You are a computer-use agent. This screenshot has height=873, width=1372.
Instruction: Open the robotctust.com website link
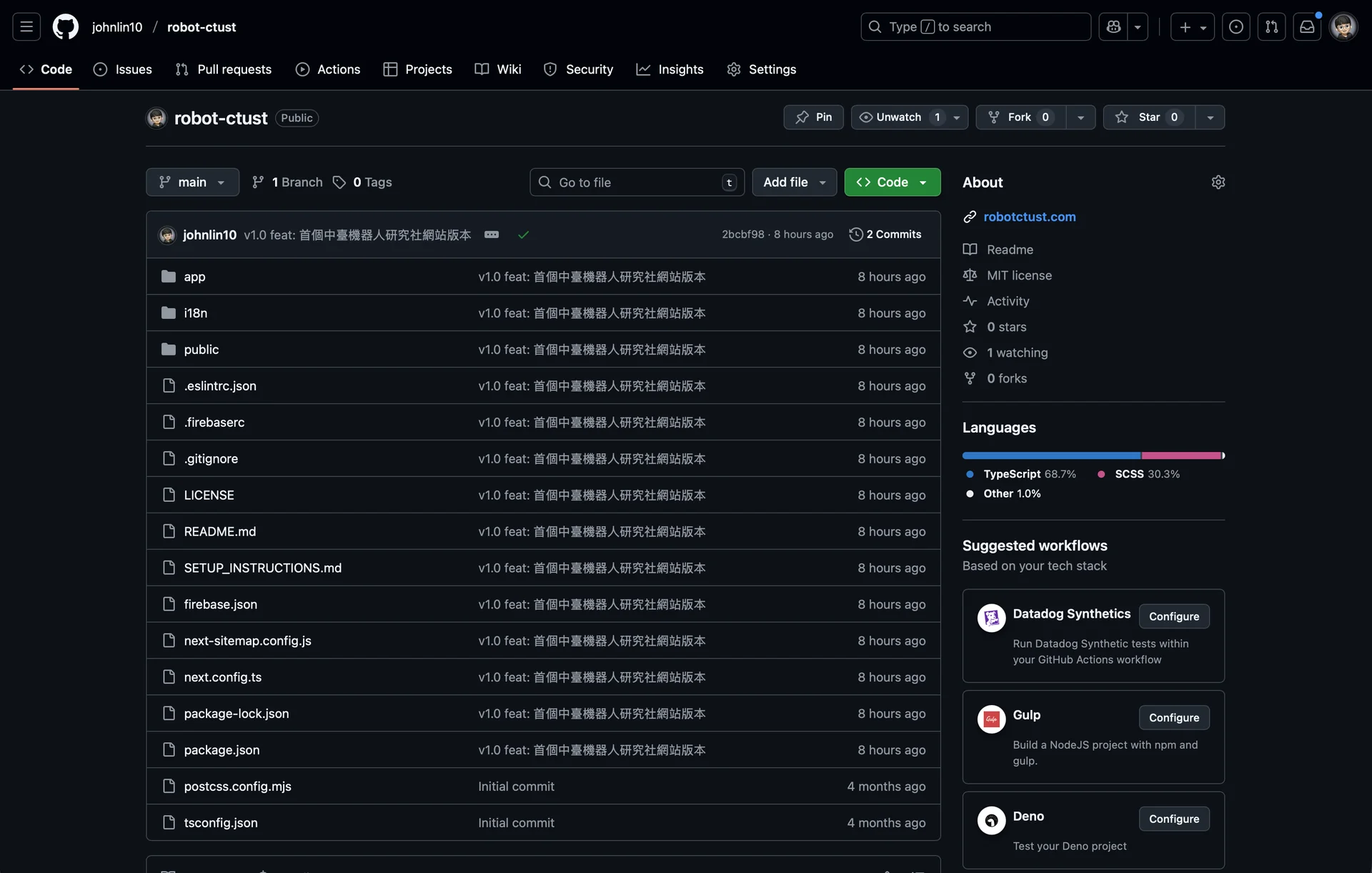(x=1030, y=217)
